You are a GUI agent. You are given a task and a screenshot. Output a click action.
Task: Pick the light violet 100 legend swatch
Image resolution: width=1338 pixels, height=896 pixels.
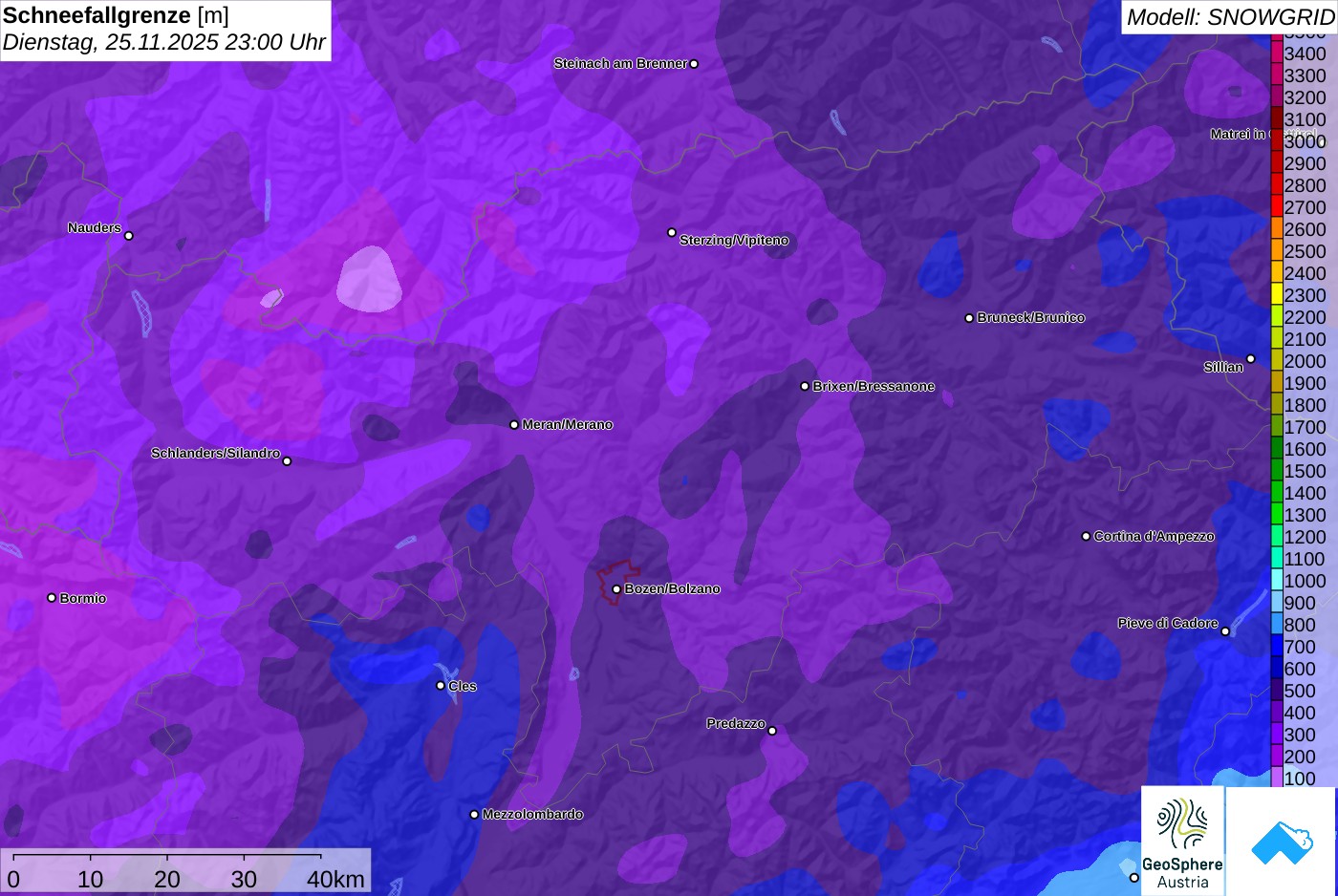click(1276, 778)
